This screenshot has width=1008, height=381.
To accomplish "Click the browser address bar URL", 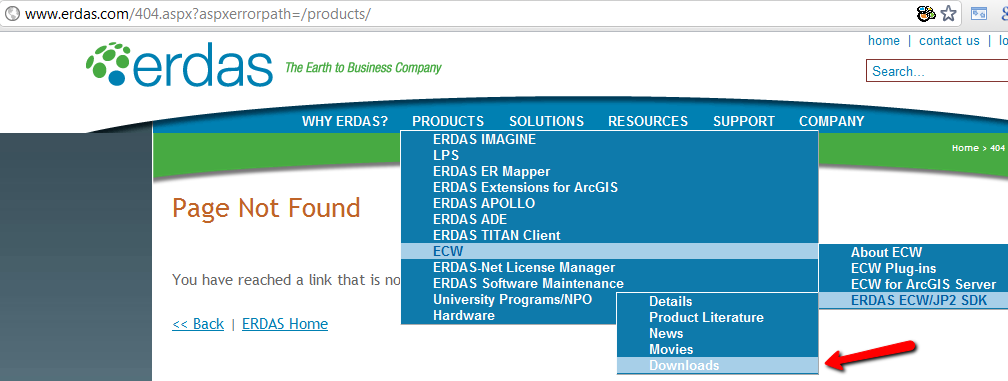I will [197, 13].
